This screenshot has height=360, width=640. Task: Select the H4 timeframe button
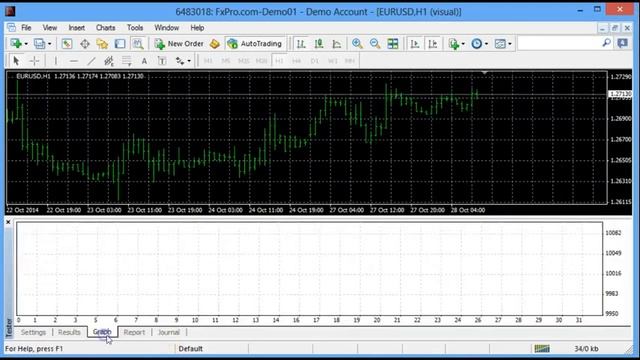click(x=296, y=61)
